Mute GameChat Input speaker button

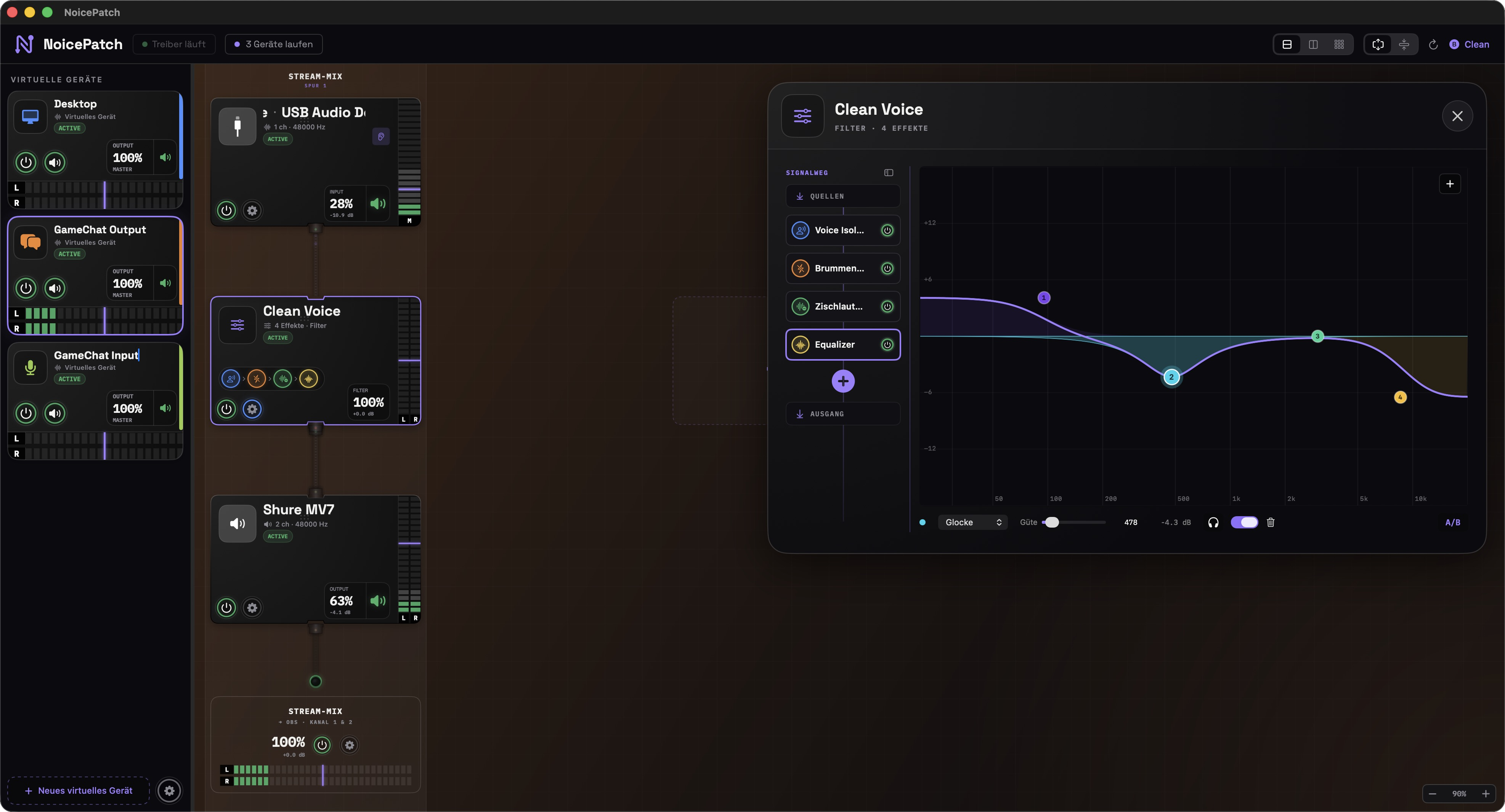click(55, 413)
